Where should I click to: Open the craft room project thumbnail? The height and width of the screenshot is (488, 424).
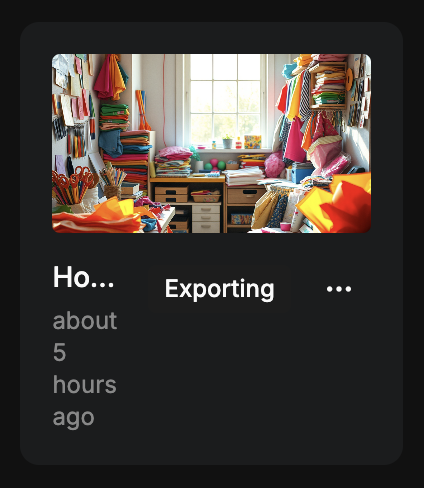click(x=211, y=143)
